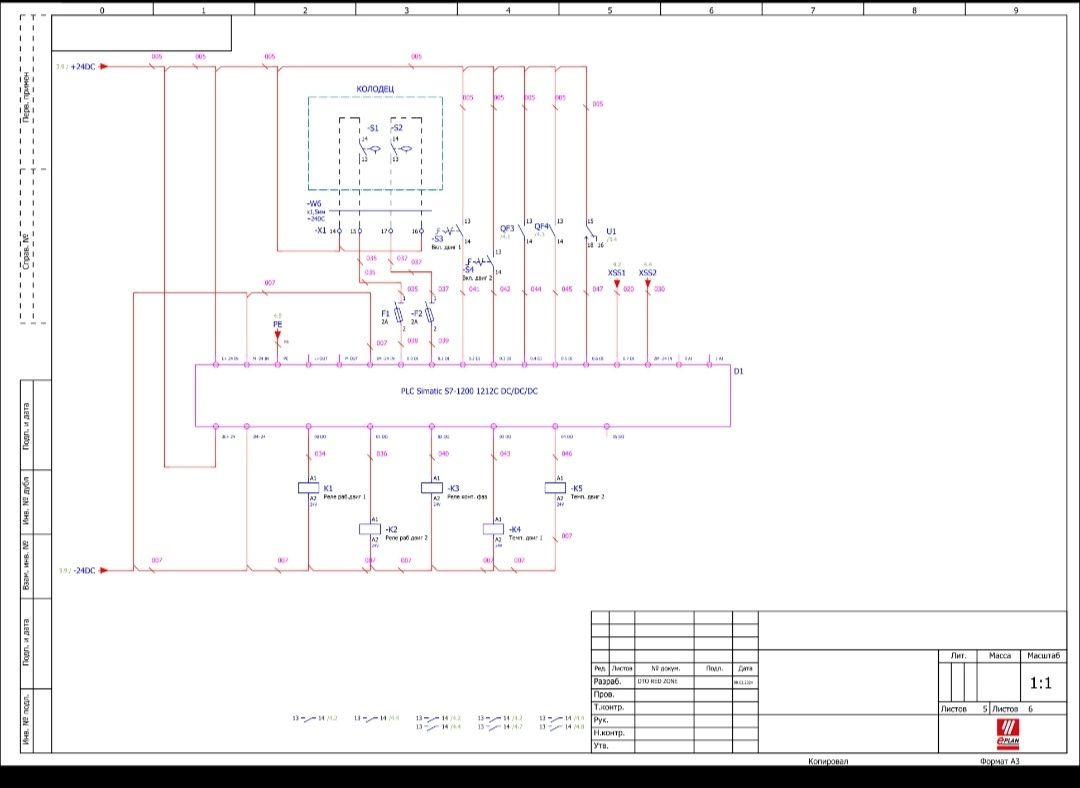Select the K1 relay coil symbol

(x=308, y=488)
